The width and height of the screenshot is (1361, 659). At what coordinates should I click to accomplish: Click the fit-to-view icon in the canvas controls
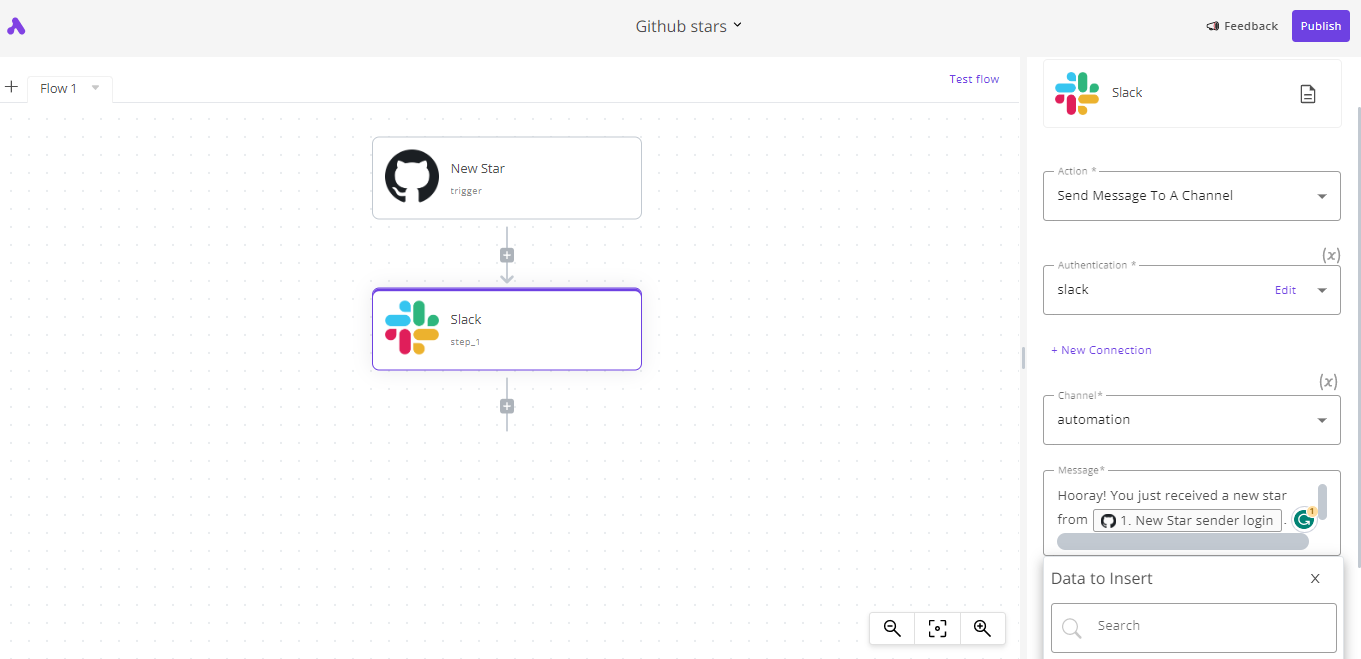pyautogui.click(x=936, y=628)
